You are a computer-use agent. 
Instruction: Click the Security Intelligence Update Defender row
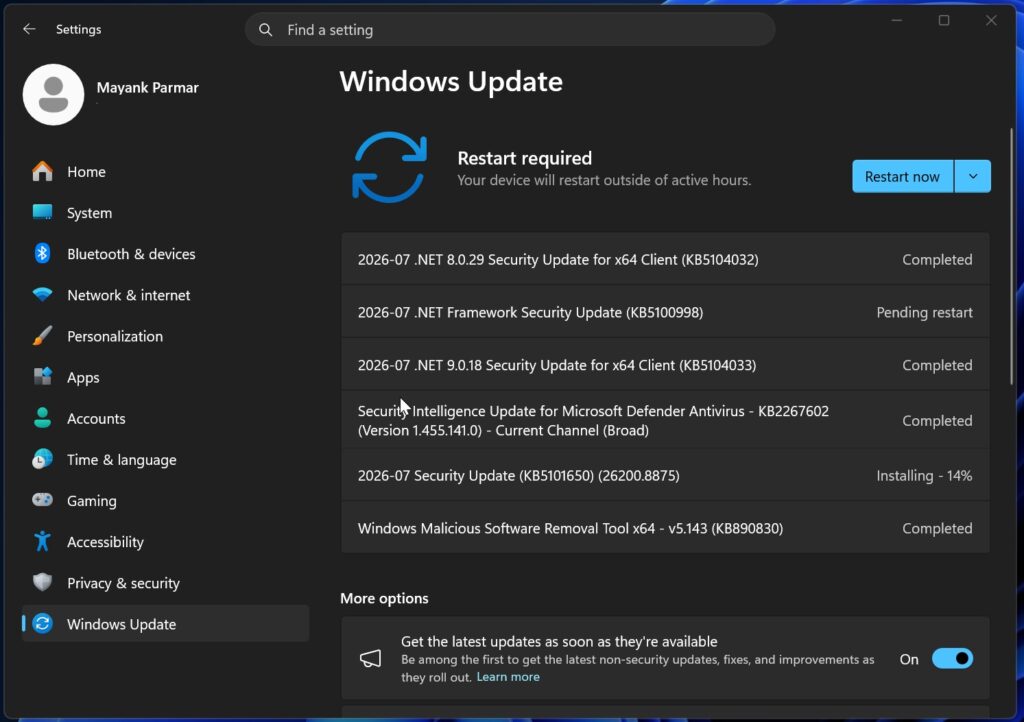click(665, 420)
